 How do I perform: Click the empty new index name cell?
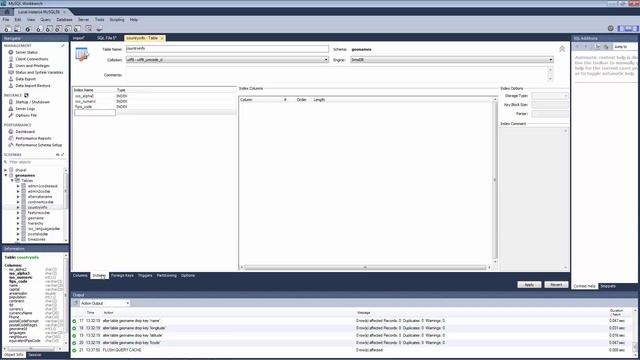(x=95, y=112)
